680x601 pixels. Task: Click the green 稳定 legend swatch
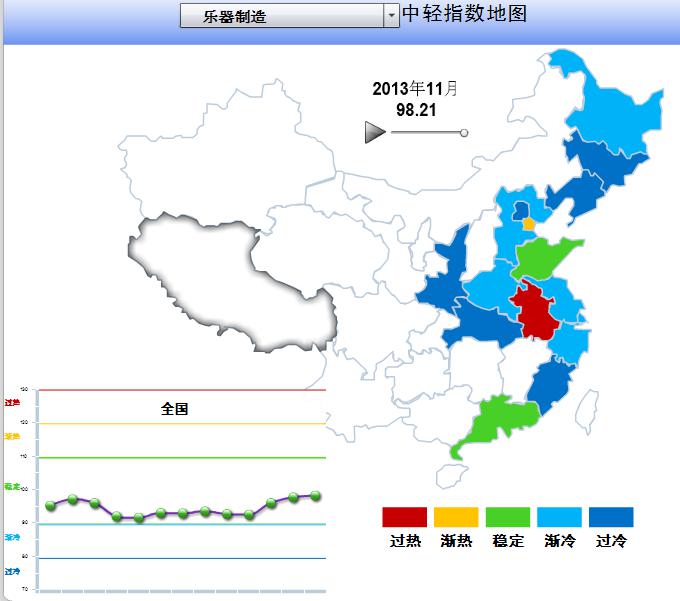pos(507,517)
